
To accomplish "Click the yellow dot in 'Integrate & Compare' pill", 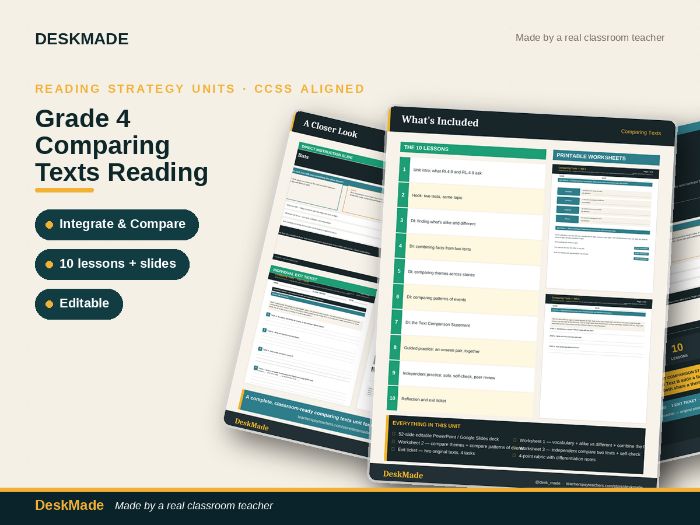I will (x=49, y=225).
